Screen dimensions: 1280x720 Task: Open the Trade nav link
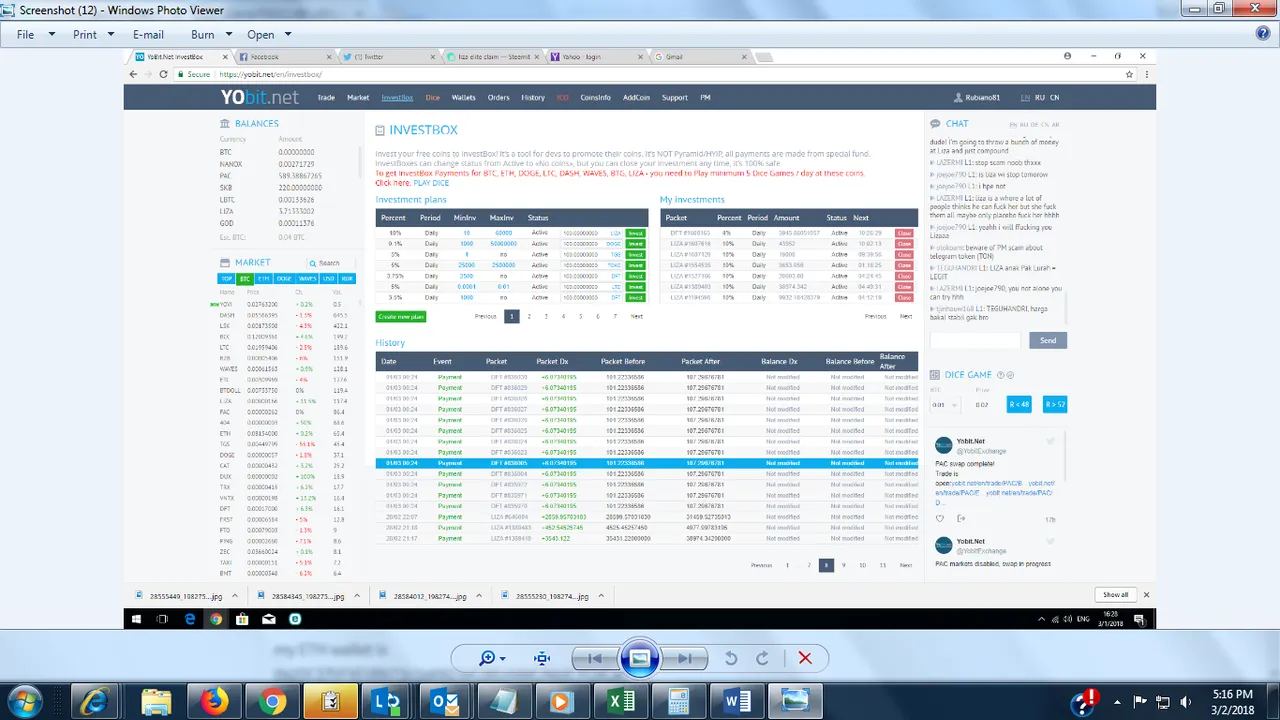pos(326,98)
